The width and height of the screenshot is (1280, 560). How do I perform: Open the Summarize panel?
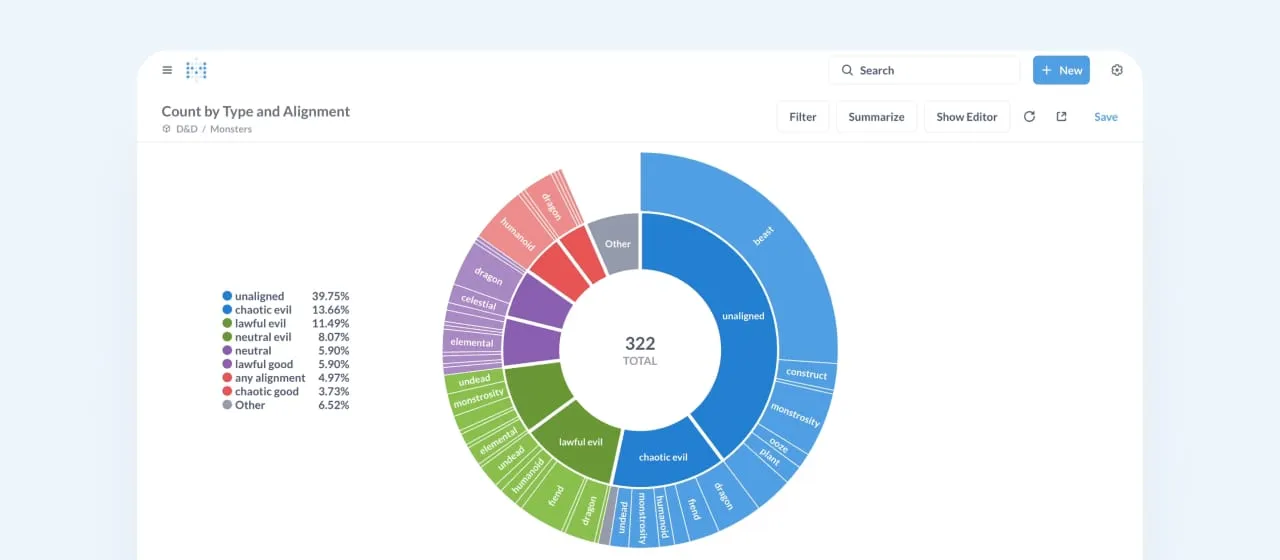[876, 117]
